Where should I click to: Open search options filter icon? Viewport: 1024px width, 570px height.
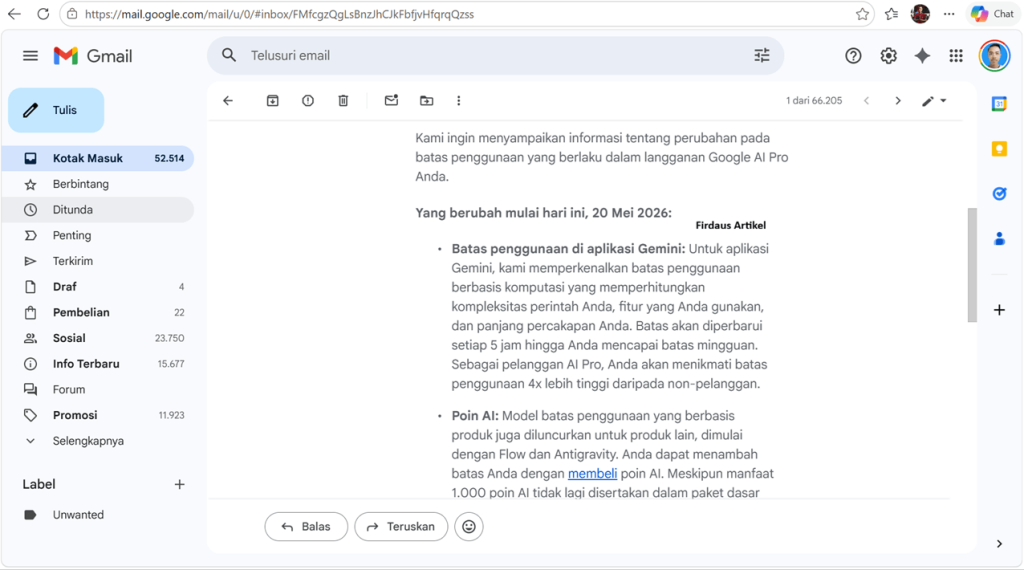[761, 55]
